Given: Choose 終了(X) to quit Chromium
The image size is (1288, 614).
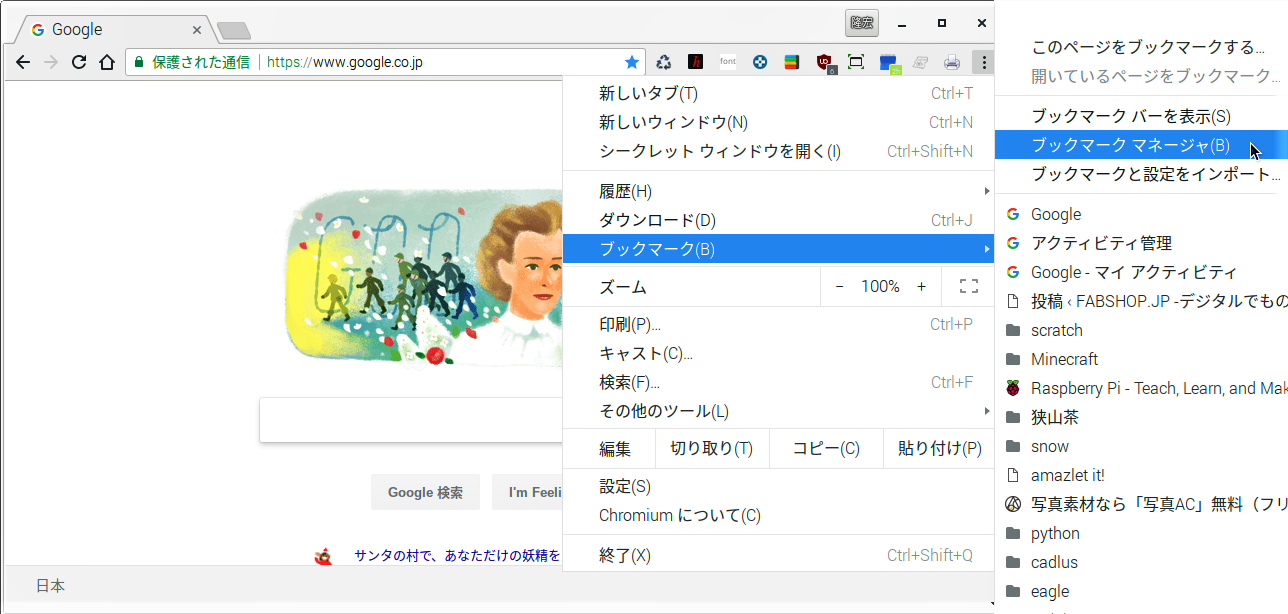Looking at the screenshot, I should pos(778,555).
